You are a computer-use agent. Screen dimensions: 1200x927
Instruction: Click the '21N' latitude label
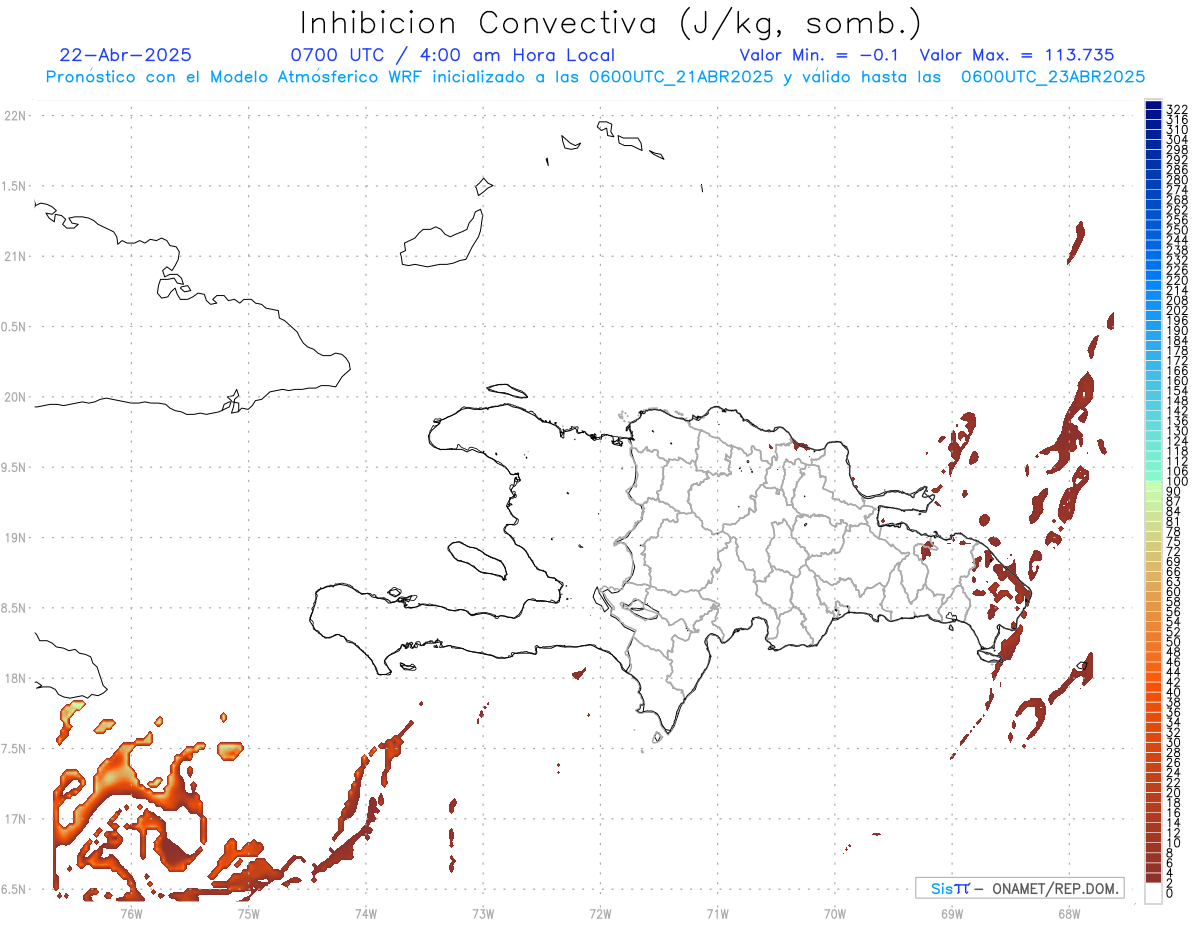(x=15, y=257)
